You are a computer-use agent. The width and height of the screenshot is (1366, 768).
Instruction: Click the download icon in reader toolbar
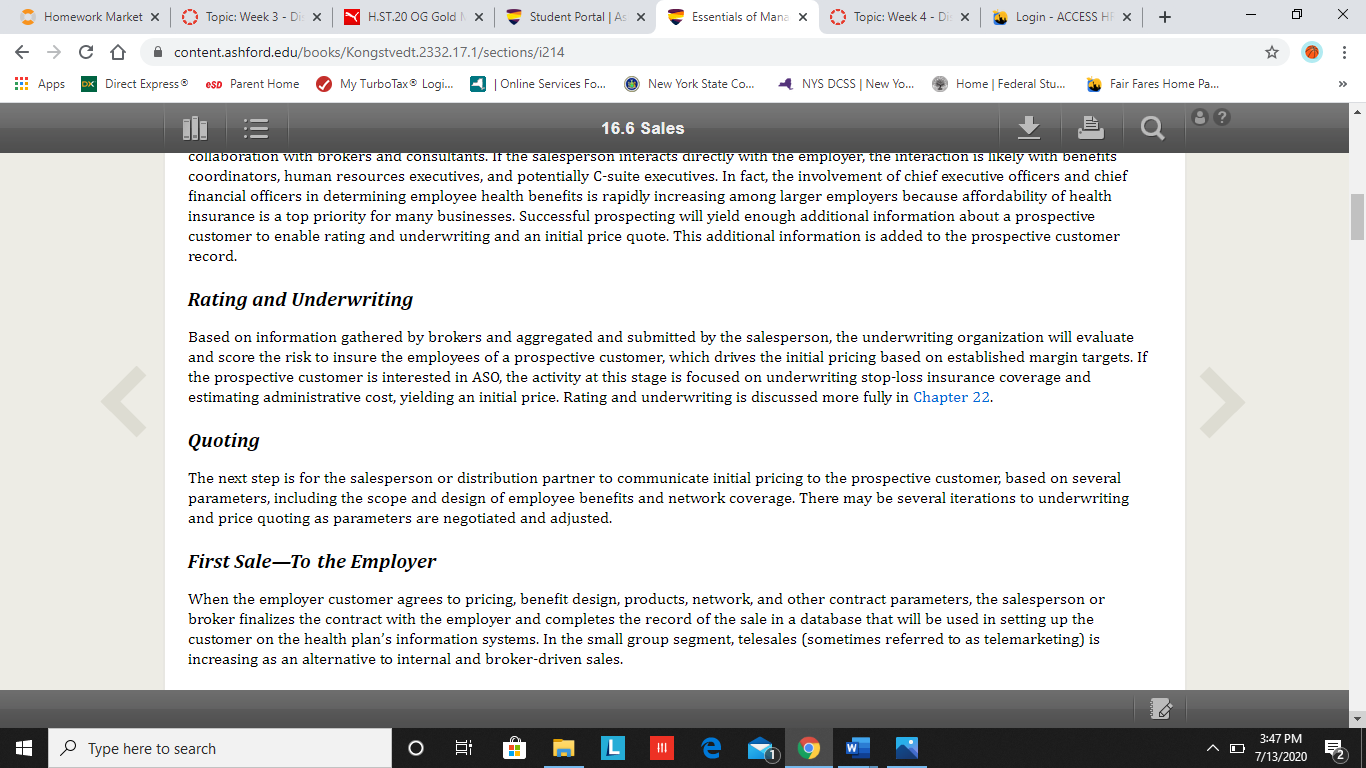pos(1029,127)
